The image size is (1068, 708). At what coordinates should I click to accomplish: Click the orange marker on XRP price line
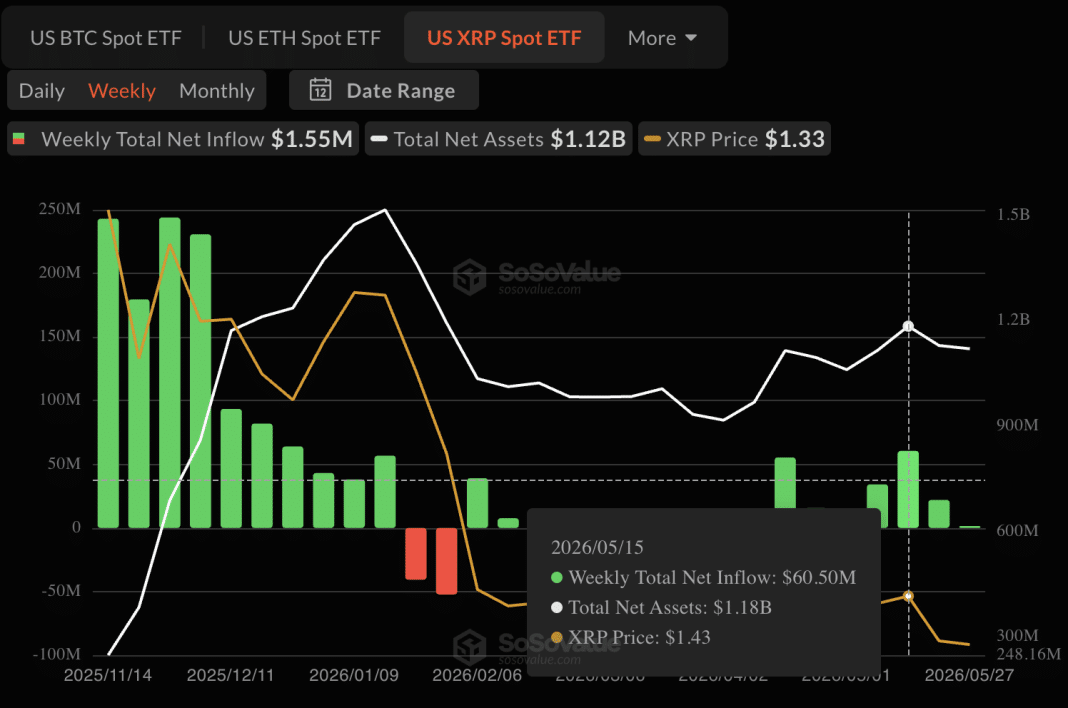click(908, 596)
